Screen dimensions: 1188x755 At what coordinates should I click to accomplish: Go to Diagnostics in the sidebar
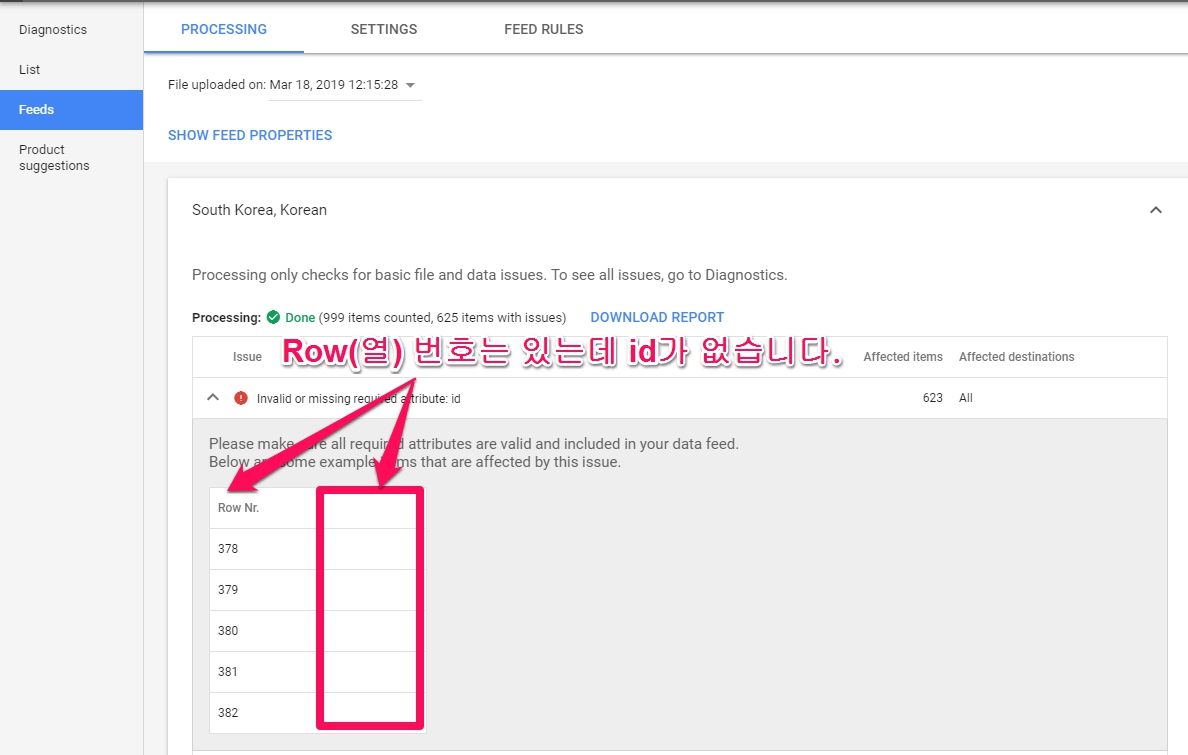[53, 30]
